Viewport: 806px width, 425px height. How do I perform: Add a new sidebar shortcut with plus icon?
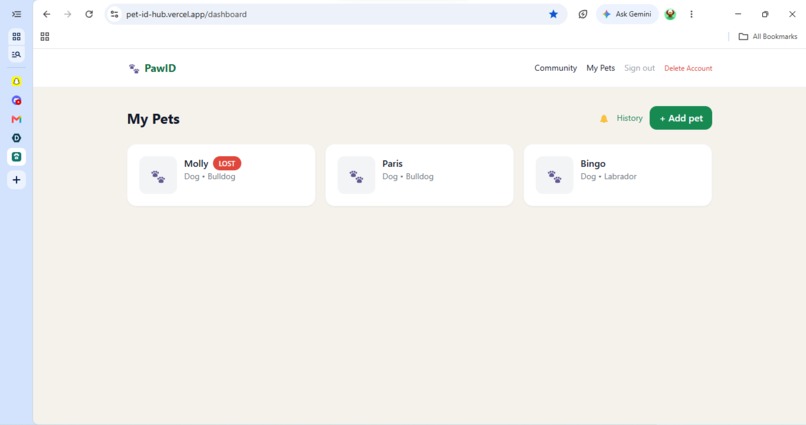point(16,180)
